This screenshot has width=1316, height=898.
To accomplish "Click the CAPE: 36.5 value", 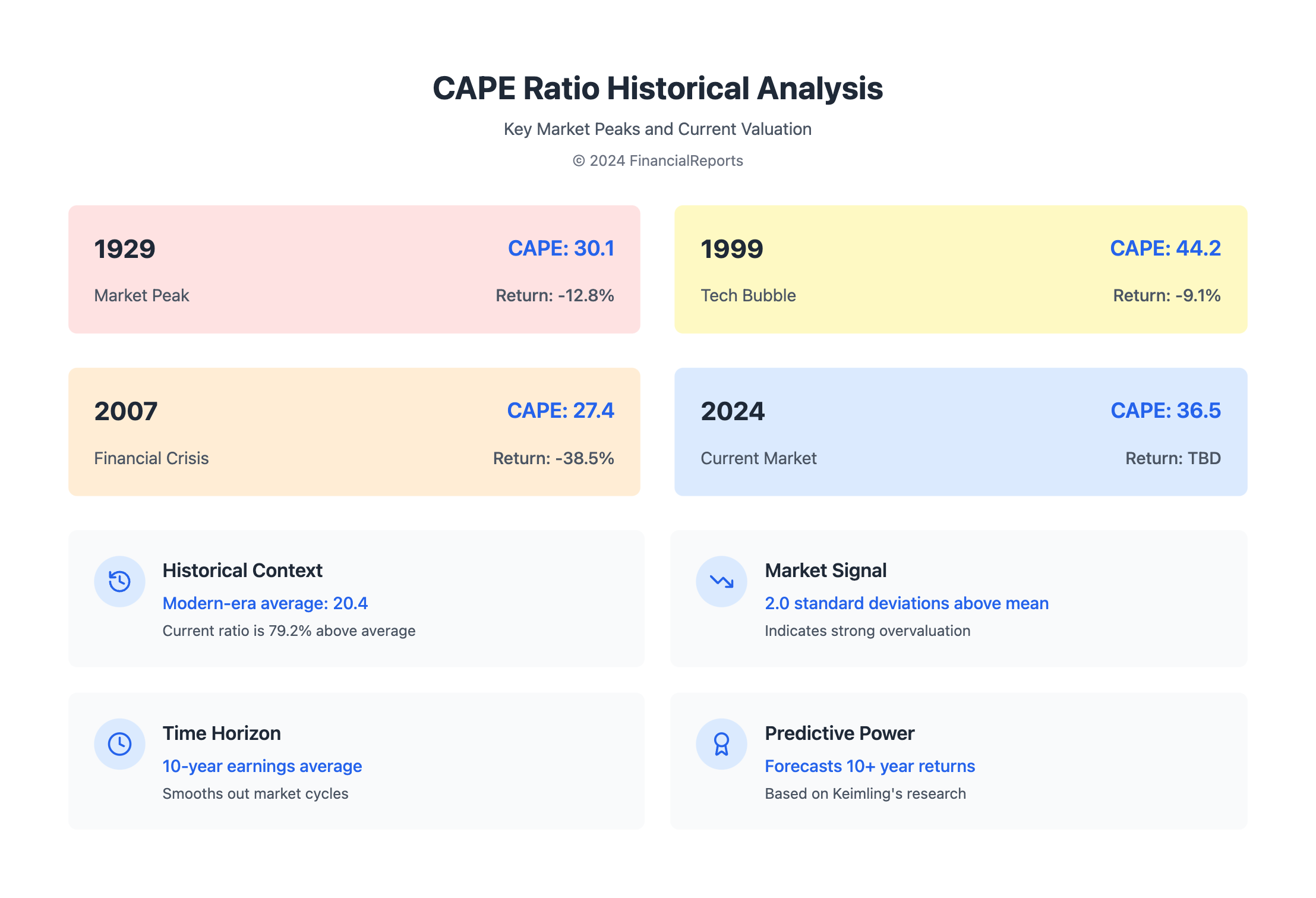I will 1165,411.
